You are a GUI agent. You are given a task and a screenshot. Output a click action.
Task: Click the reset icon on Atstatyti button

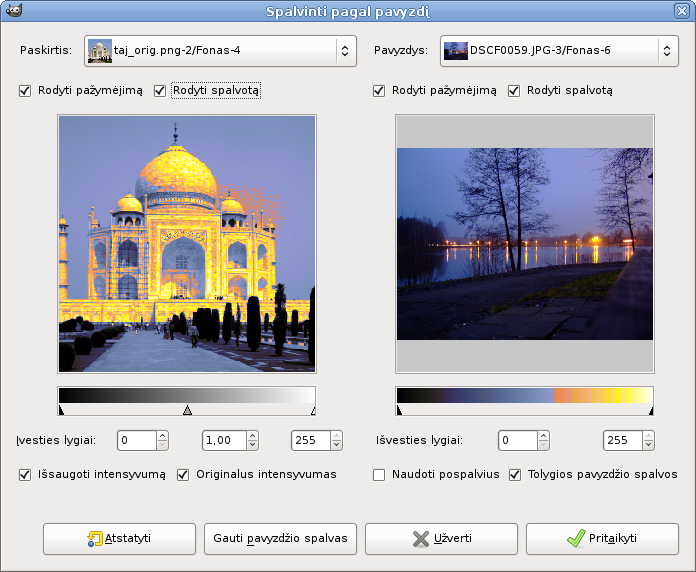click(x=95, y=539)
